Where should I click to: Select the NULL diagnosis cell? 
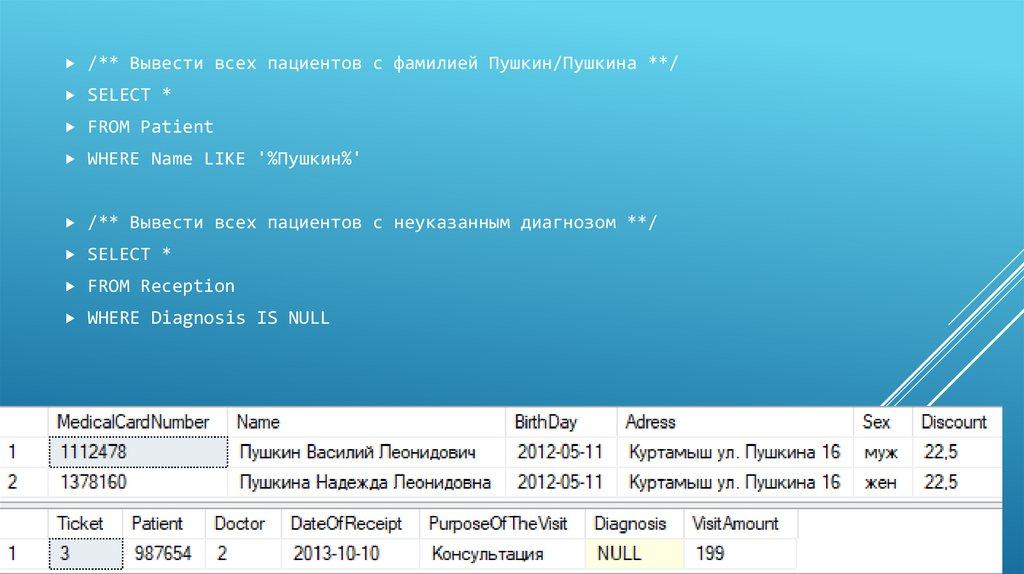[x=620, y=553]
